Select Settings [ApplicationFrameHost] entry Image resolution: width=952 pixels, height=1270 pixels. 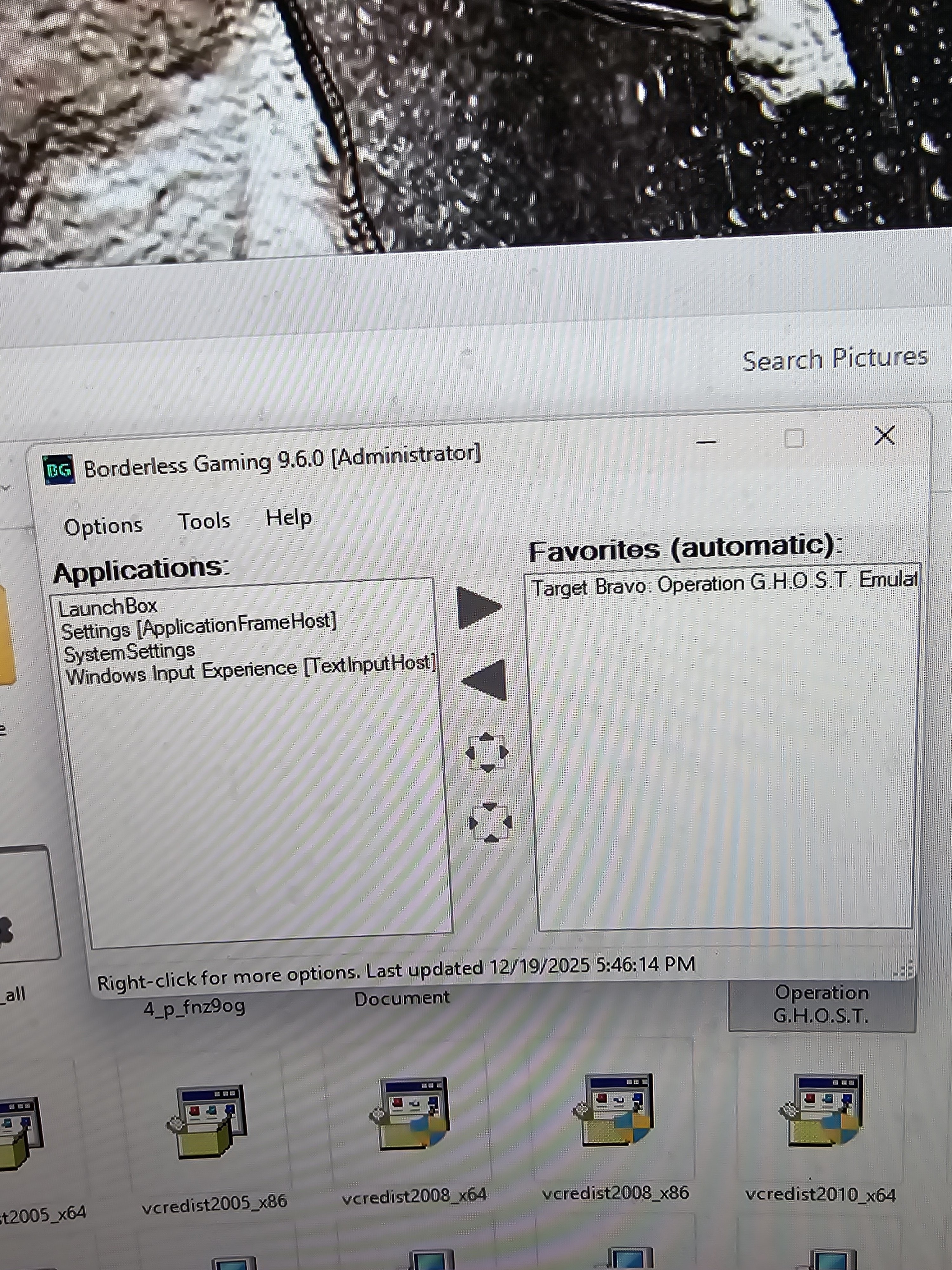(198, 626)
